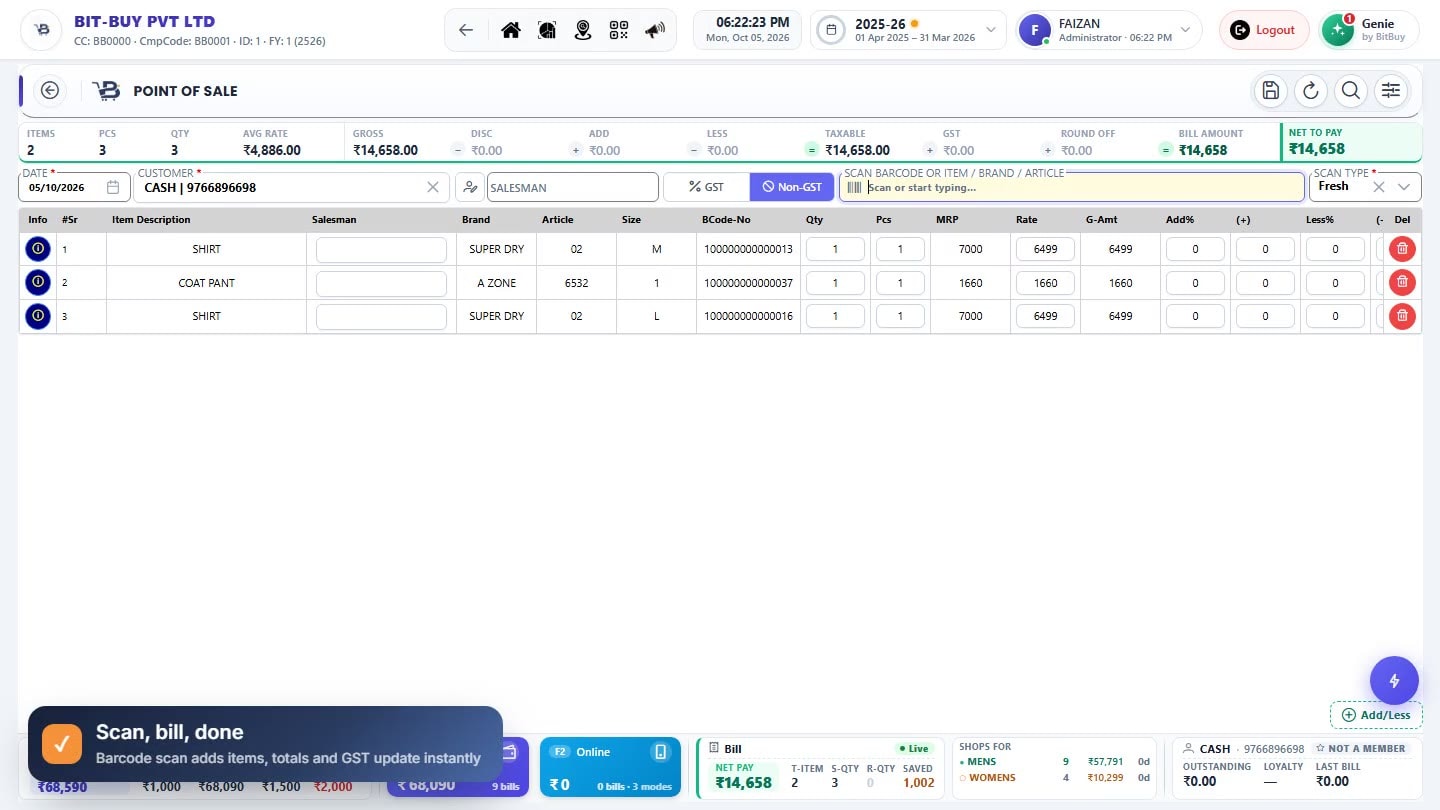Image resolution: width=1440 pixels, height=810 pixels.
Task: Delete the COAT PANT row
Action: [x=1402, y=283]
